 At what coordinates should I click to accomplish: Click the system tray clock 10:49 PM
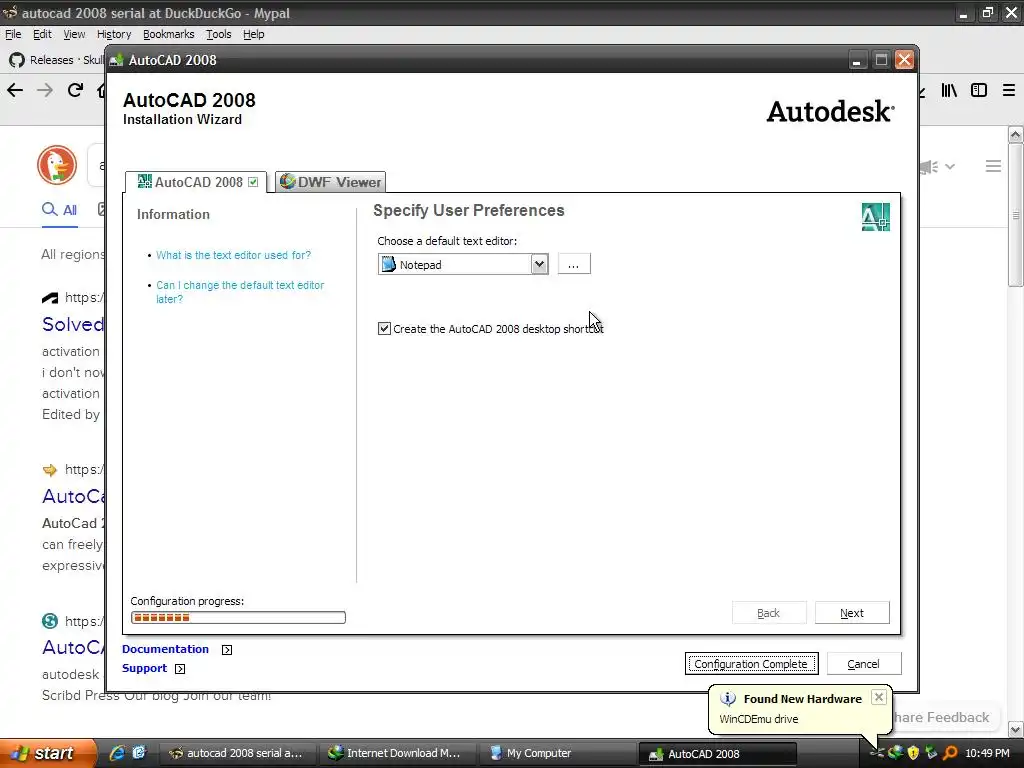point(987,753)
